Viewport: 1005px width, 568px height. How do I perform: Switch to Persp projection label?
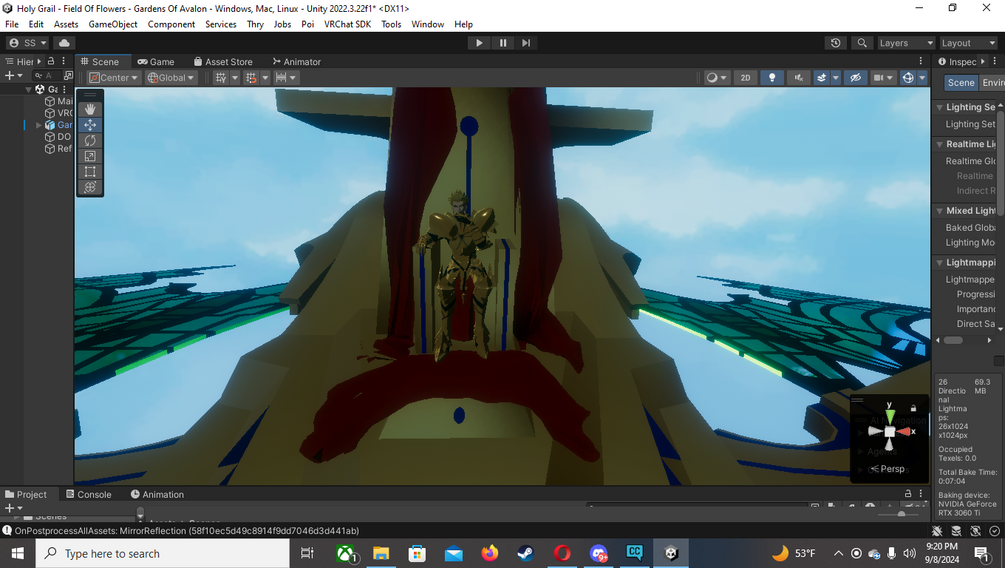click(x=892, y=469)
